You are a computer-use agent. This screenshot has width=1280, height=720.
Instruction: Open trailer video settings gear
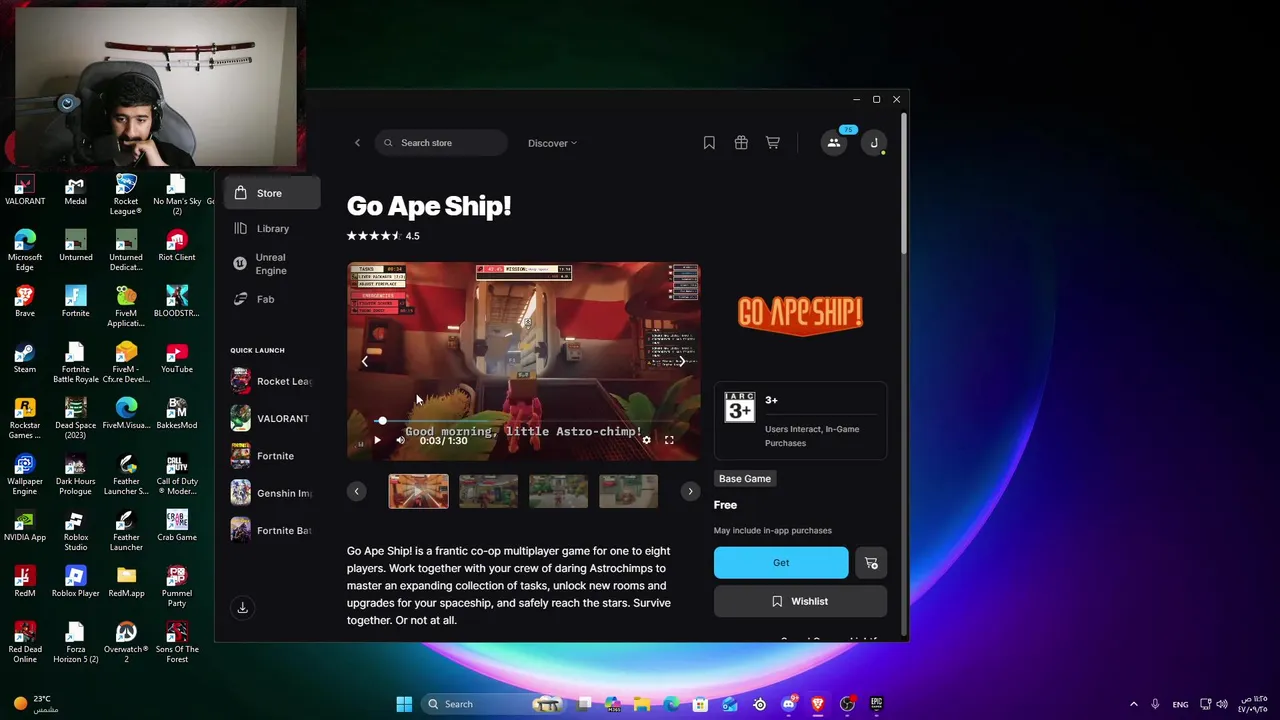click(646, 440)
